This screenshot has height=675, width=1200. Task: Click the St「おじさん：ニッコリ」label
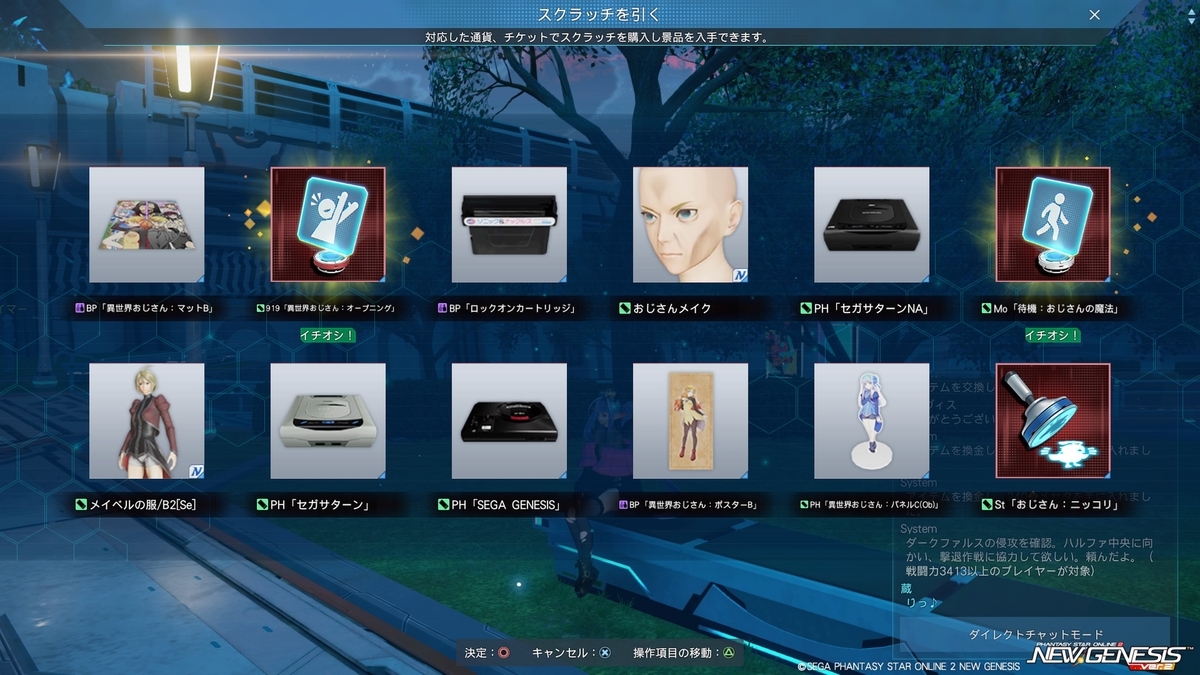click(x=1053, y=505)
